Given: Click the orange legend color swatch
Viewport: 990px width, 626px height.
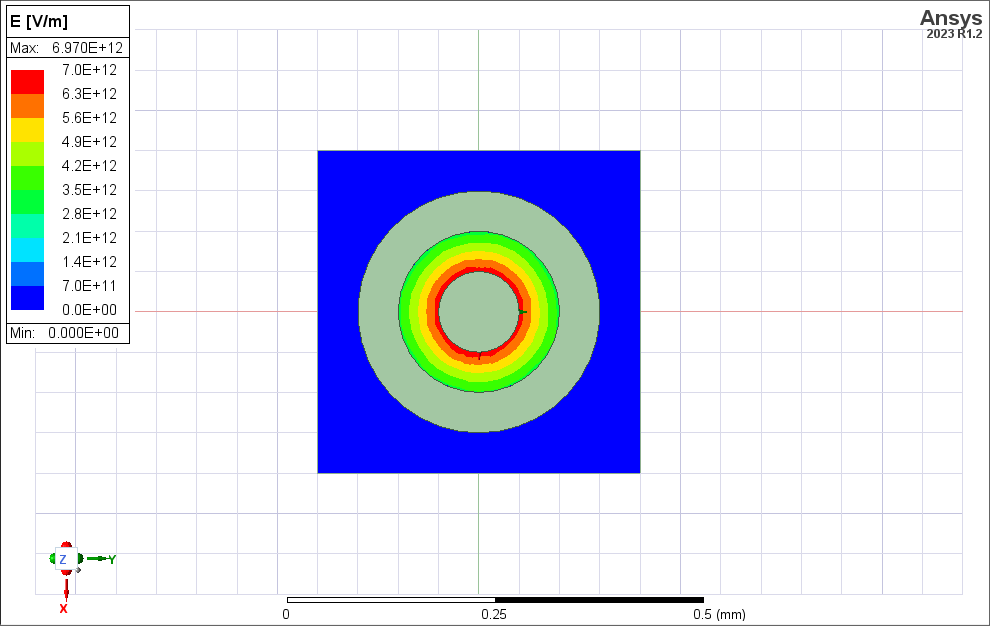Looking at the screenshot, I should pos(27,106).
